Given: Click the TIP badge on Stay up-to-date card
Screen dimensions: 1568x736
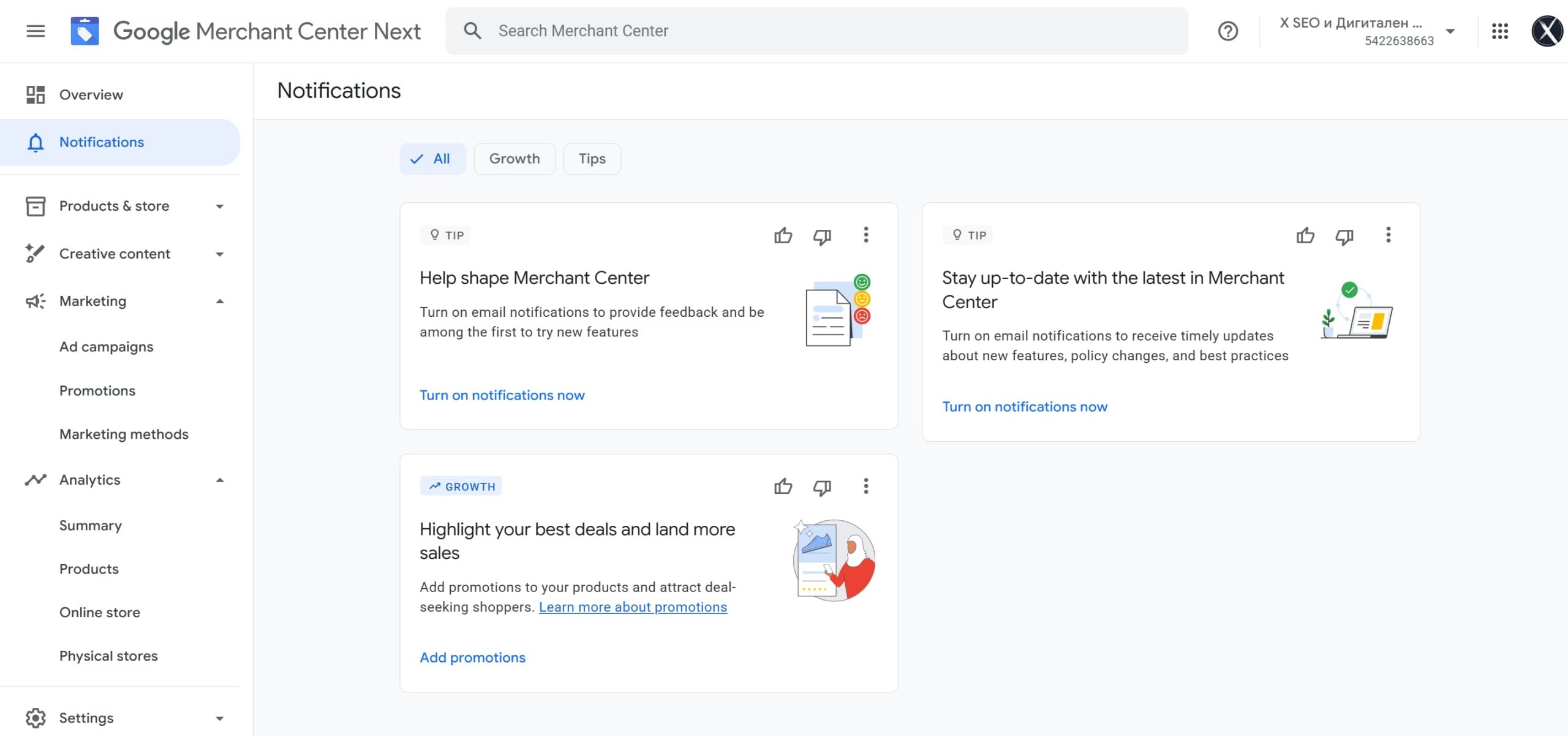Looking at the screenshot, I should (968, 235).
